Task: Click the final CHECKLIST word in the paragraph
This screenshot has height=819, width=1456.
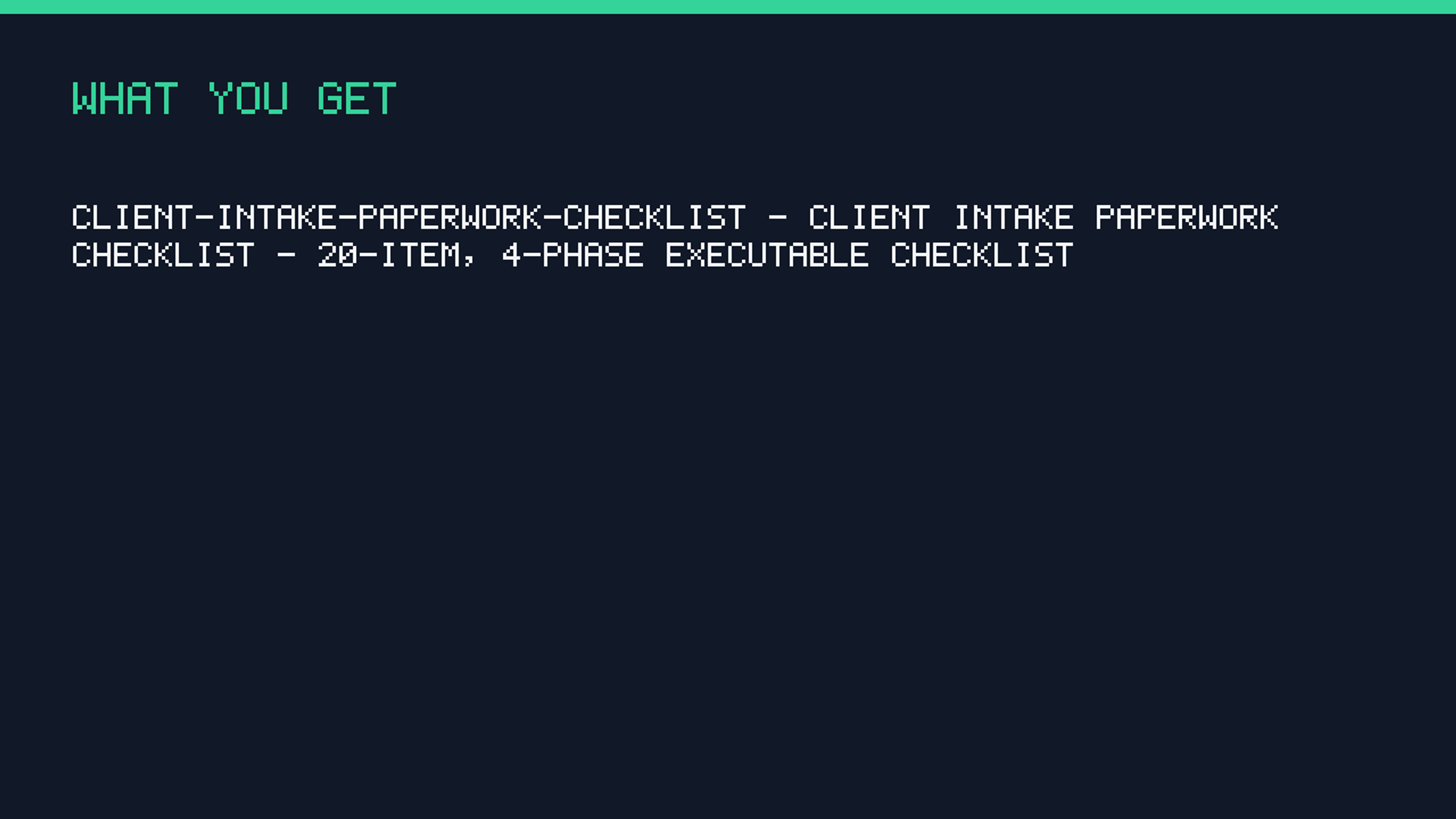Action: (x=982, y=255)
